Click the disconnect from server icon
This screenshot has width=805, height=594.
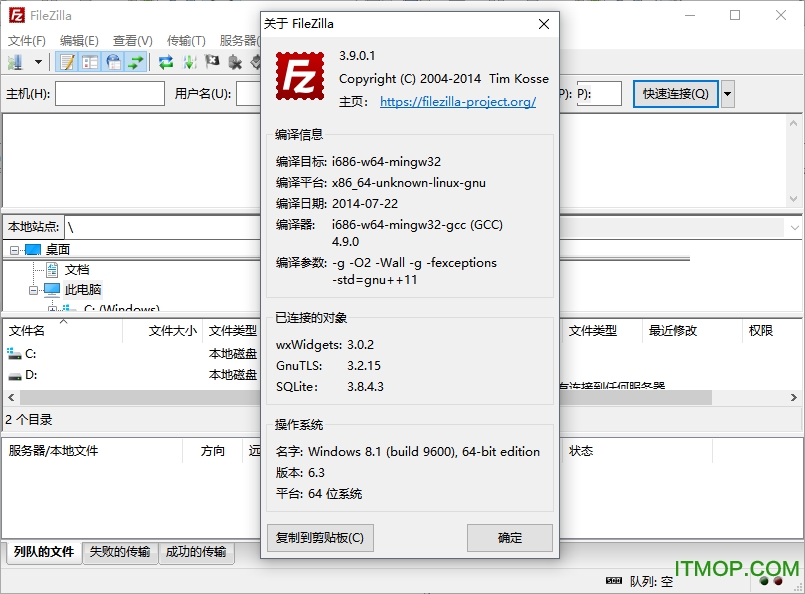click(x=235, y=62)
